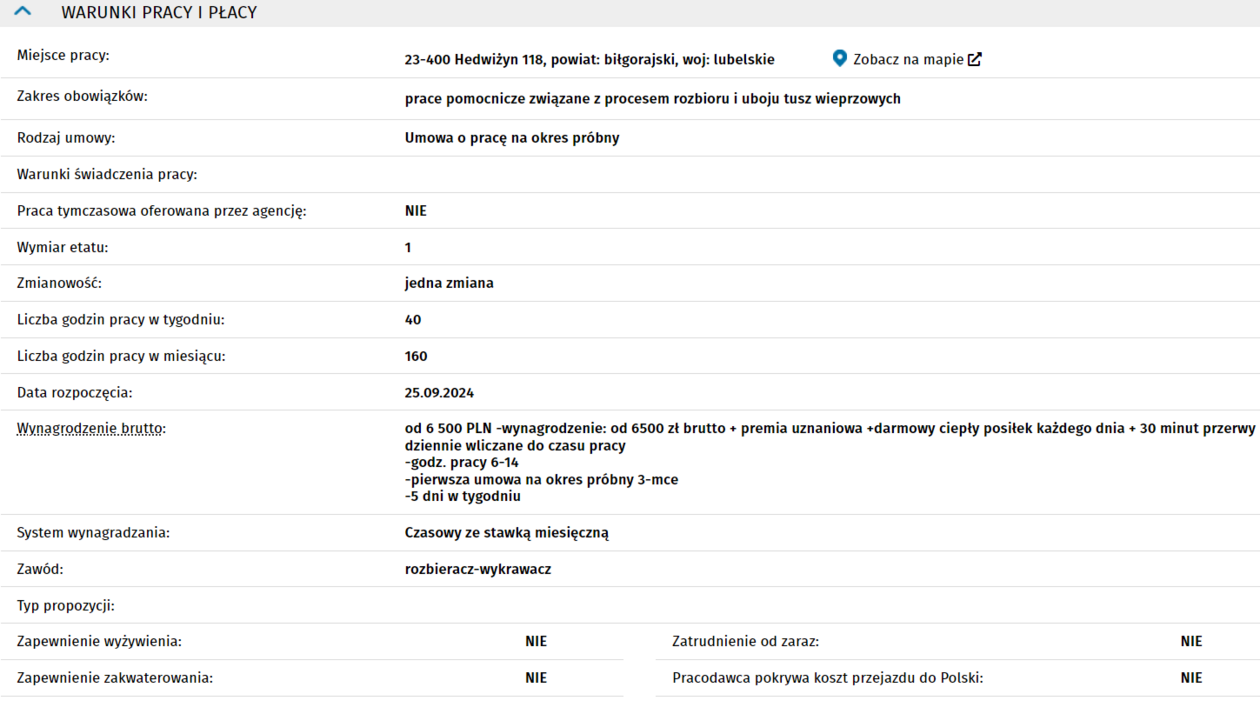The width and height of the screenshot is (1260, 714).
Task: Click the salary text starting od 6 500 PLN
Action: pos(829,428)
